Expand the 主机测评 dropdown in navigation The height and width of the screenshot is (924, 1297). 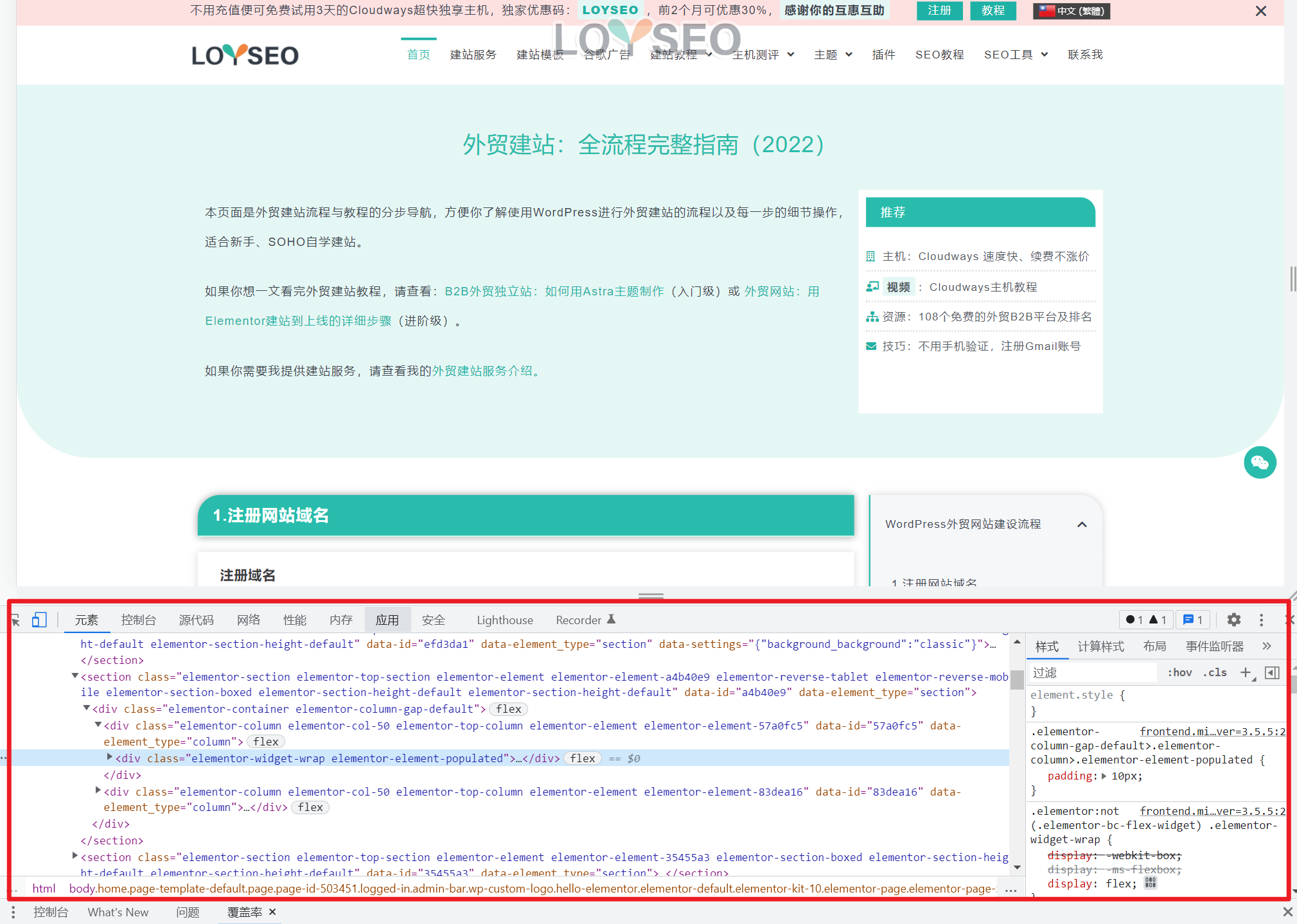pos(766,55)
